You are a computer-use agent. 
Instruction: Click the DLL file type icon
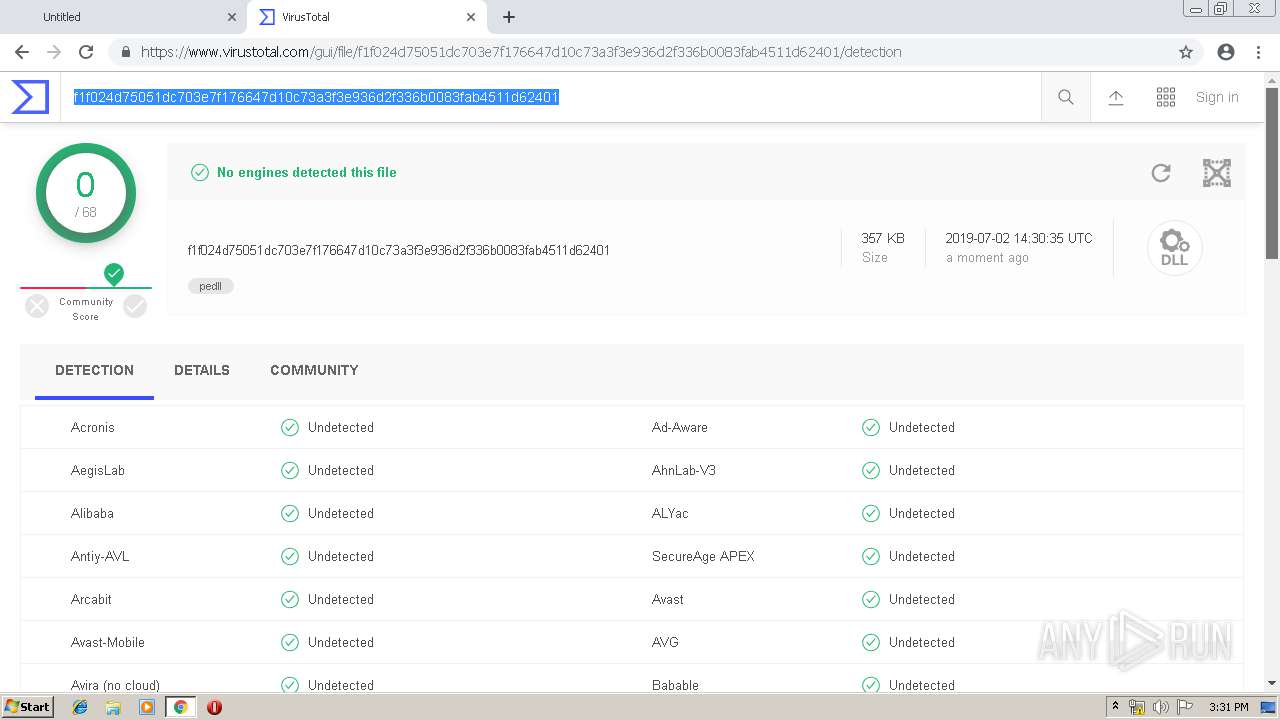[x=1174, y=248]
